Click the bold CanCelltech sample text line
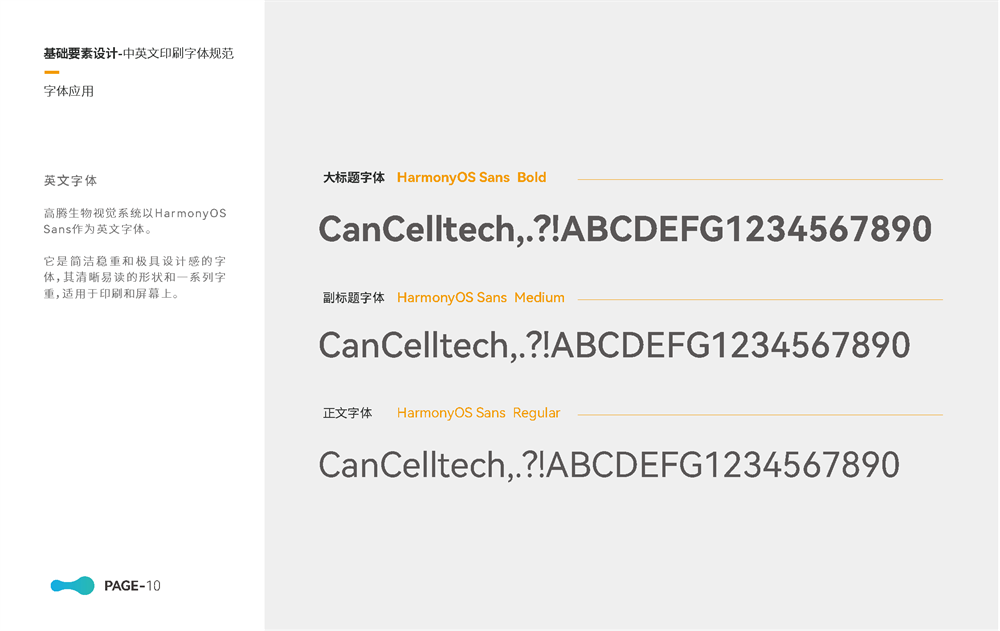Screen dimensions: 1000x631 point(624,230)
